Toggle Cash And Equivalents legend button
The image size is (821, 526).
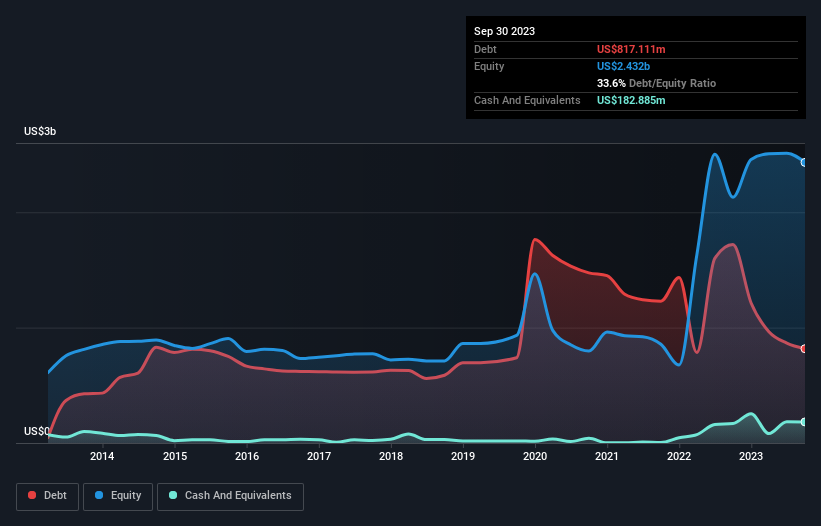point(230,496)
